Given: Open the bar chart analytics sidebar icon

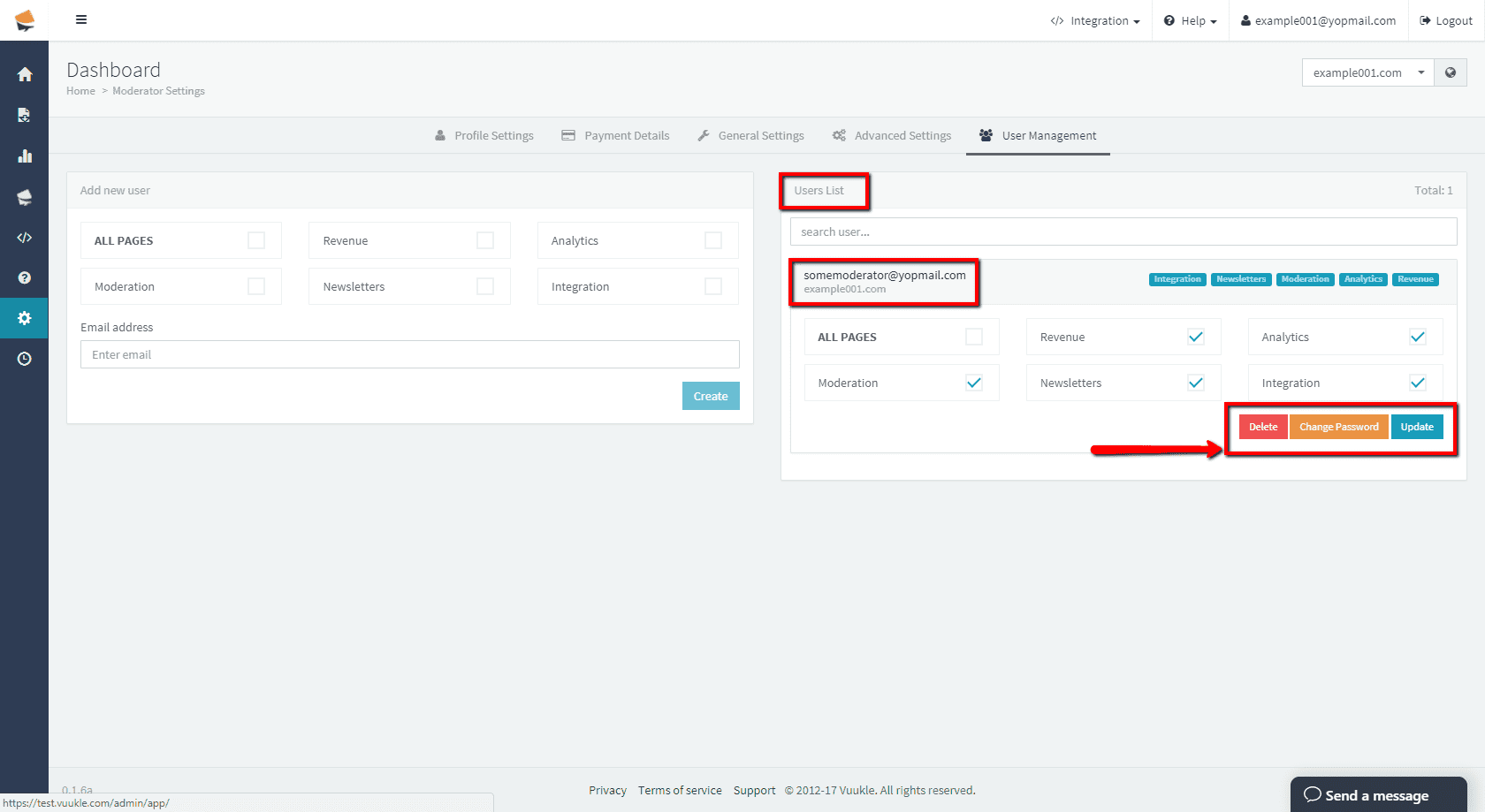Looking at the screenshot, I should pyautogui.click(x=25, y=156).
